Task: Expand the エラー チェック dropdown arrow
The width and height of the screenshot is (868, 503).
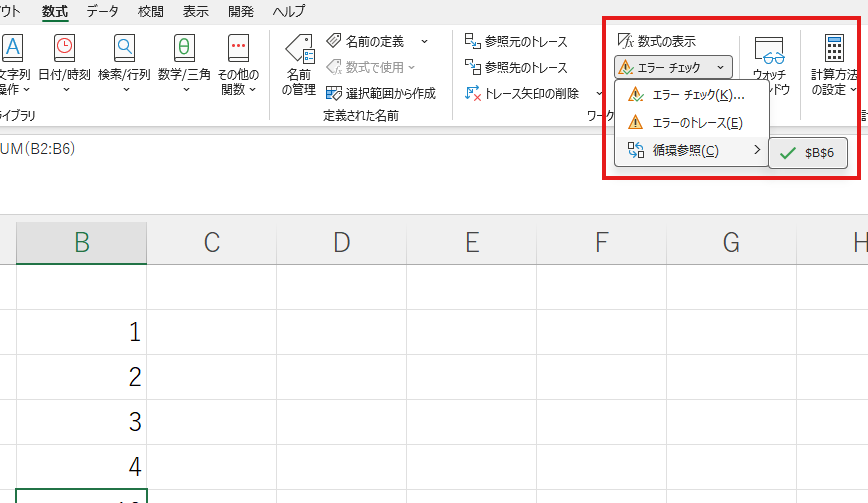Action: click(x=720, y=68)
